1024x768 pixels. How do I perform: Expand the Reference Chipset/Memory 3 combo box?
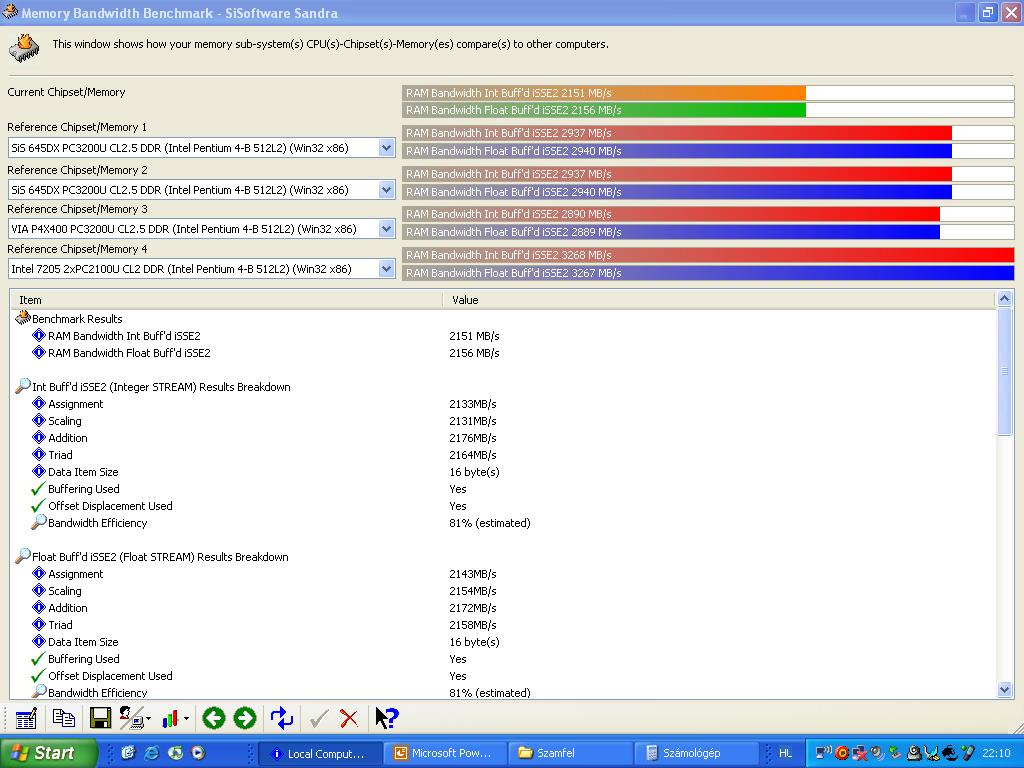click(386, 229)
